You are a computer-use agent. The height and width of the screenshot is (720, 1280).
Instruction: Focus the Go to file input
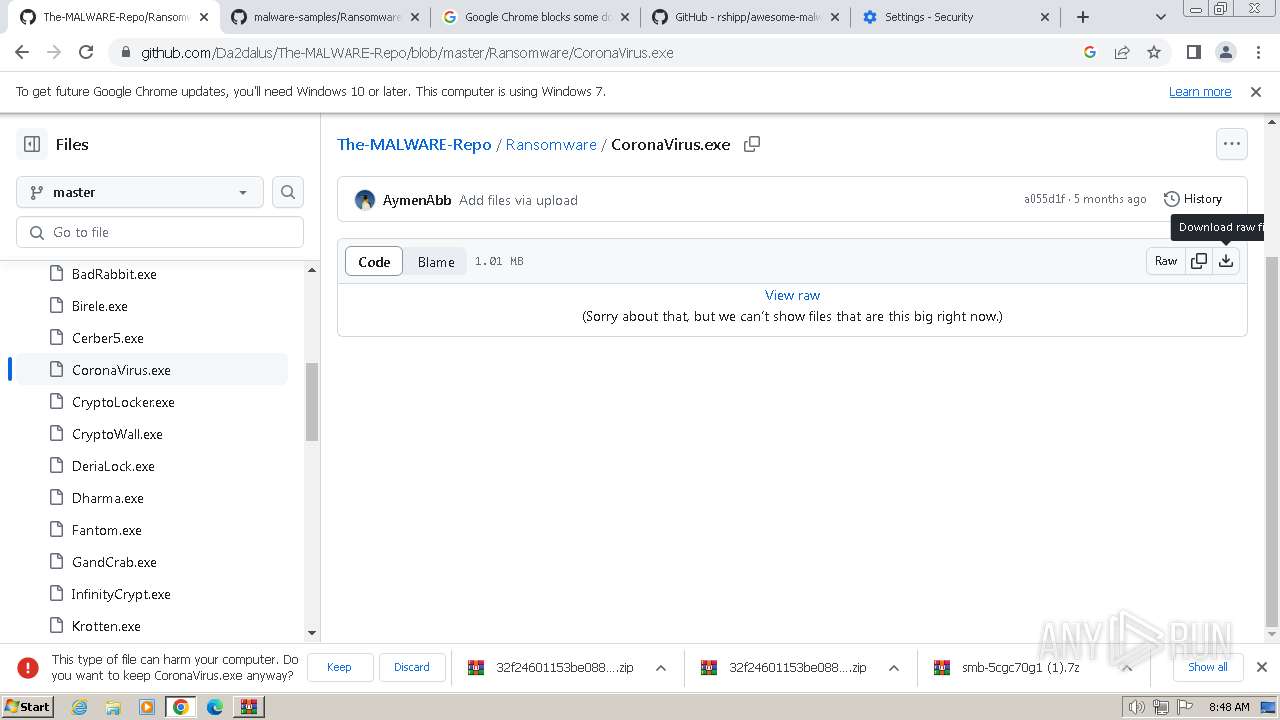coord(160,232)
